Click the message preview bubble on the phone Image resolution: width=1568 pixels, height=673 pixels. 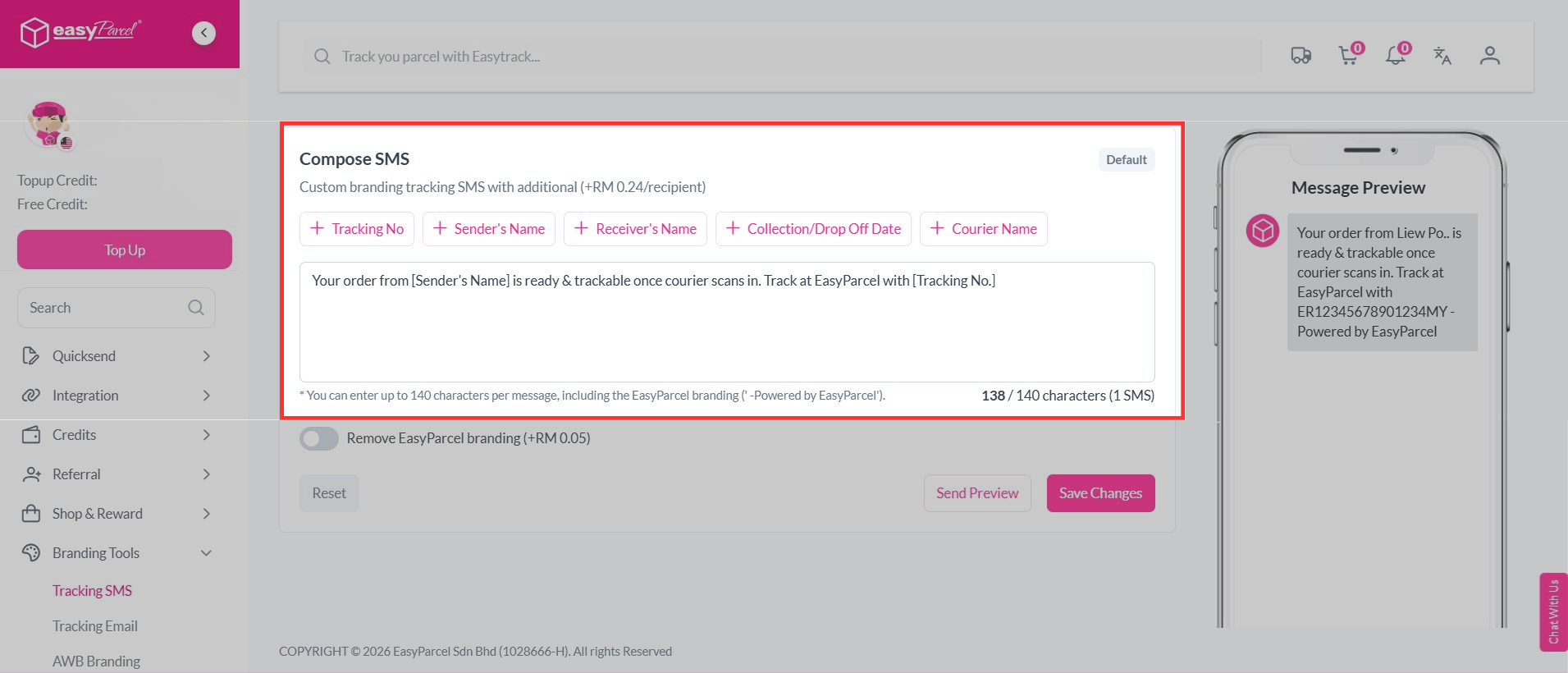pos(1383,282)
